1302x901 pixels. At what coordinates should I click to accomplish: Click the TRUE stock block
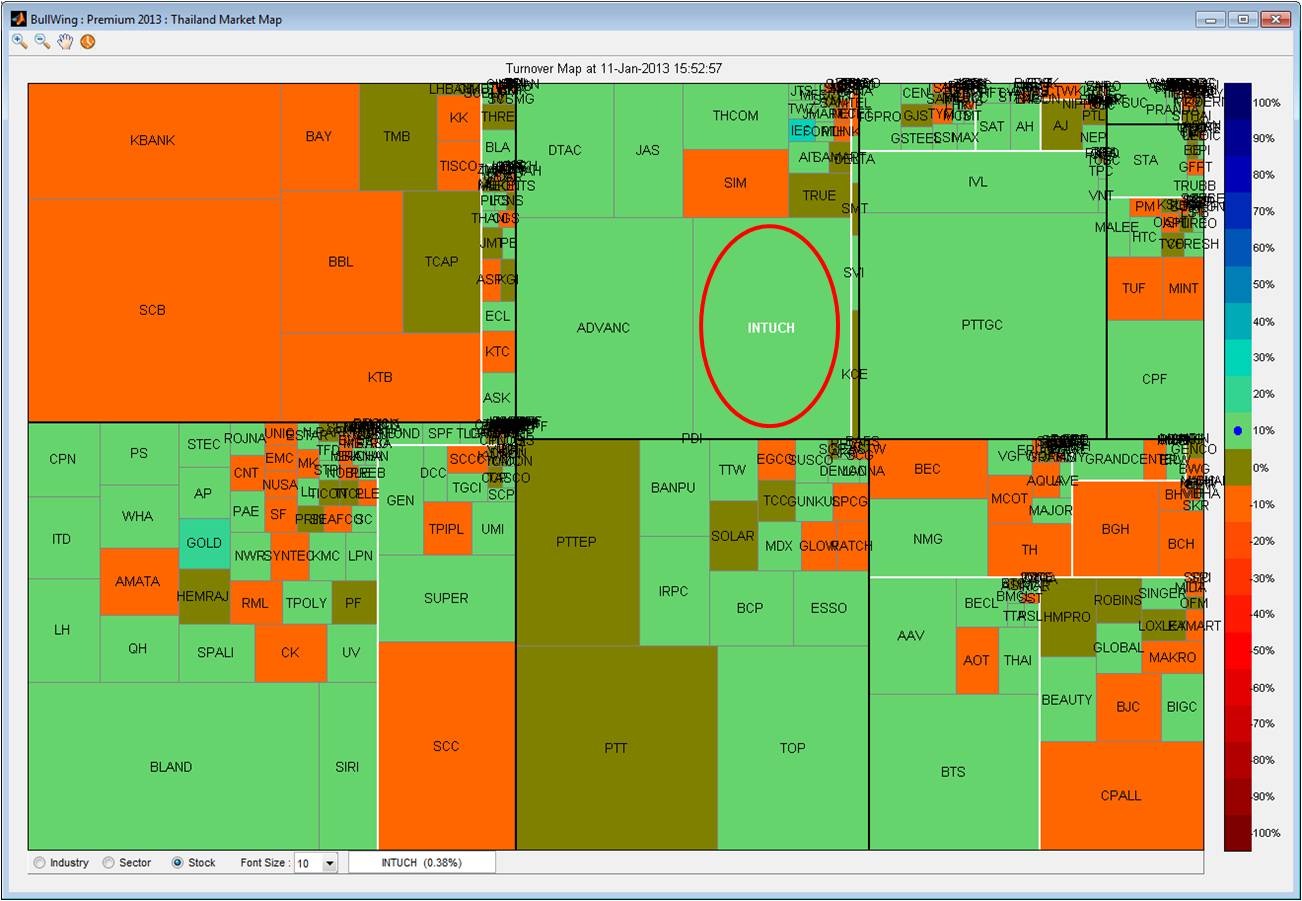tap(819, 196)
